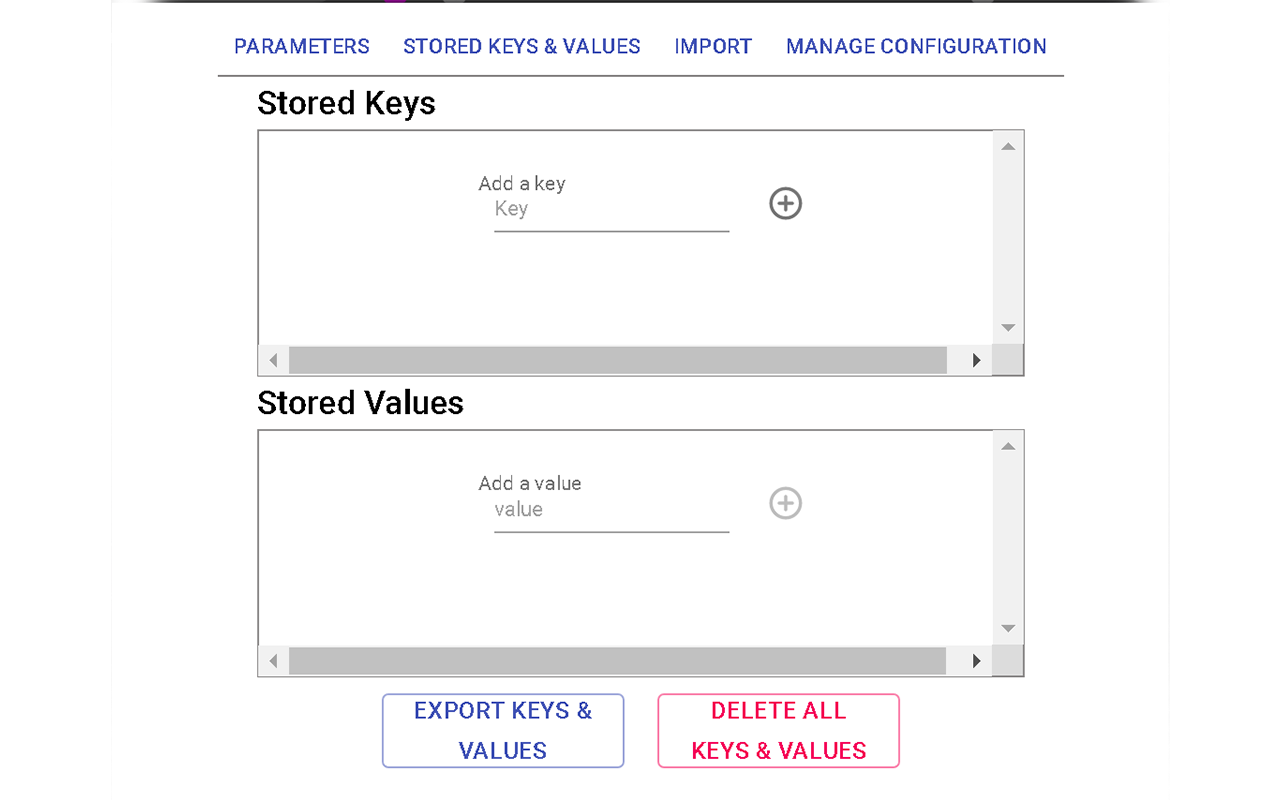Image resolution: width=1280 pixels, height=800 pixels.
Task: Click left arrow in Stored Values horizontal scrollbar
Action: tap(273, 660)
